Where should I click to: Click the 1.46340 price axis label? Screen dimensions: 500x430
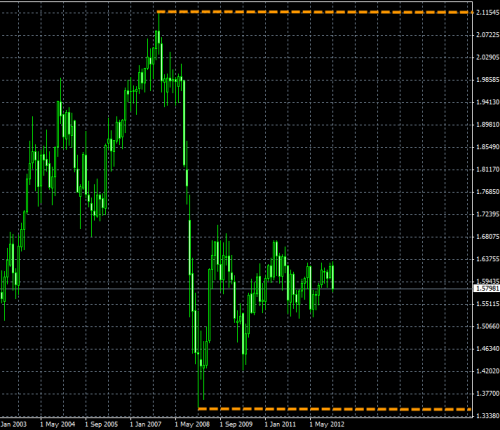pyautogui.click(x=488, y=349)
